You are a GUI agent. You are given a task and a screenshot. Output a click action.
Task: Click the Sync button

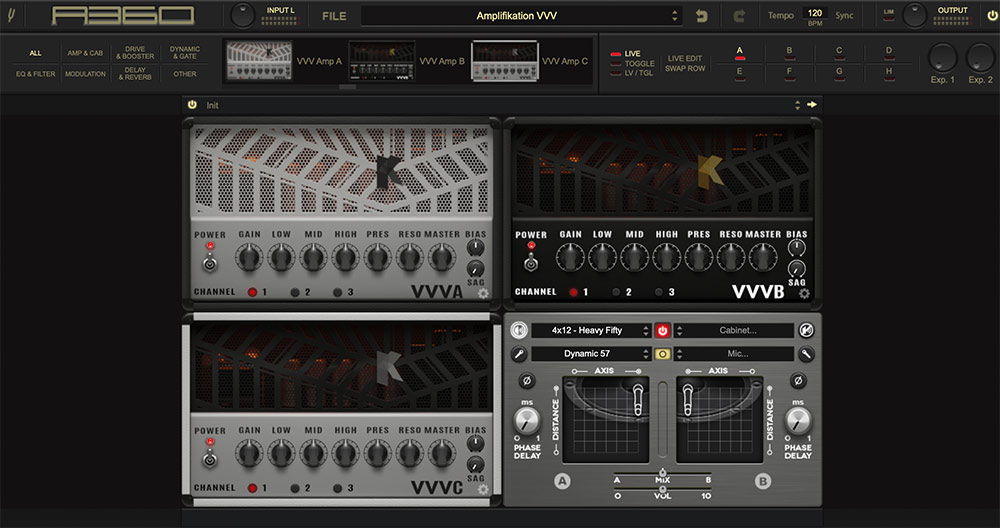click(844, 15)
